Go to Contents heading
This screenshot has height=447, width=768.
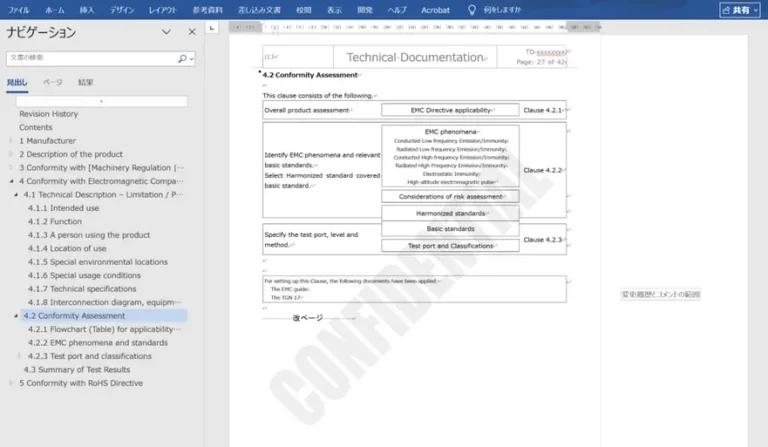pos(35,127)
